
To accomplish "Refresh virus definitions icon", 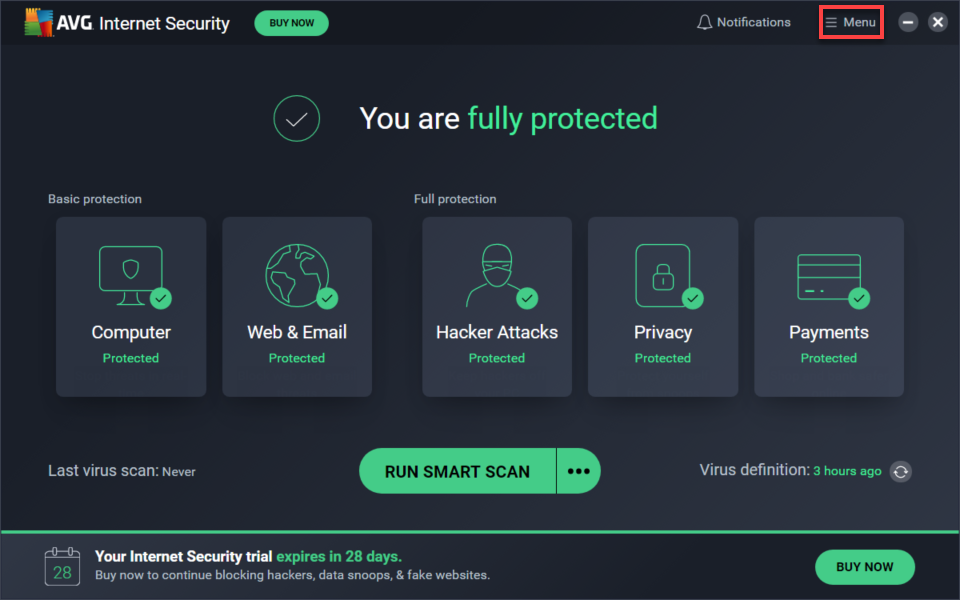I will click(901, 471).
